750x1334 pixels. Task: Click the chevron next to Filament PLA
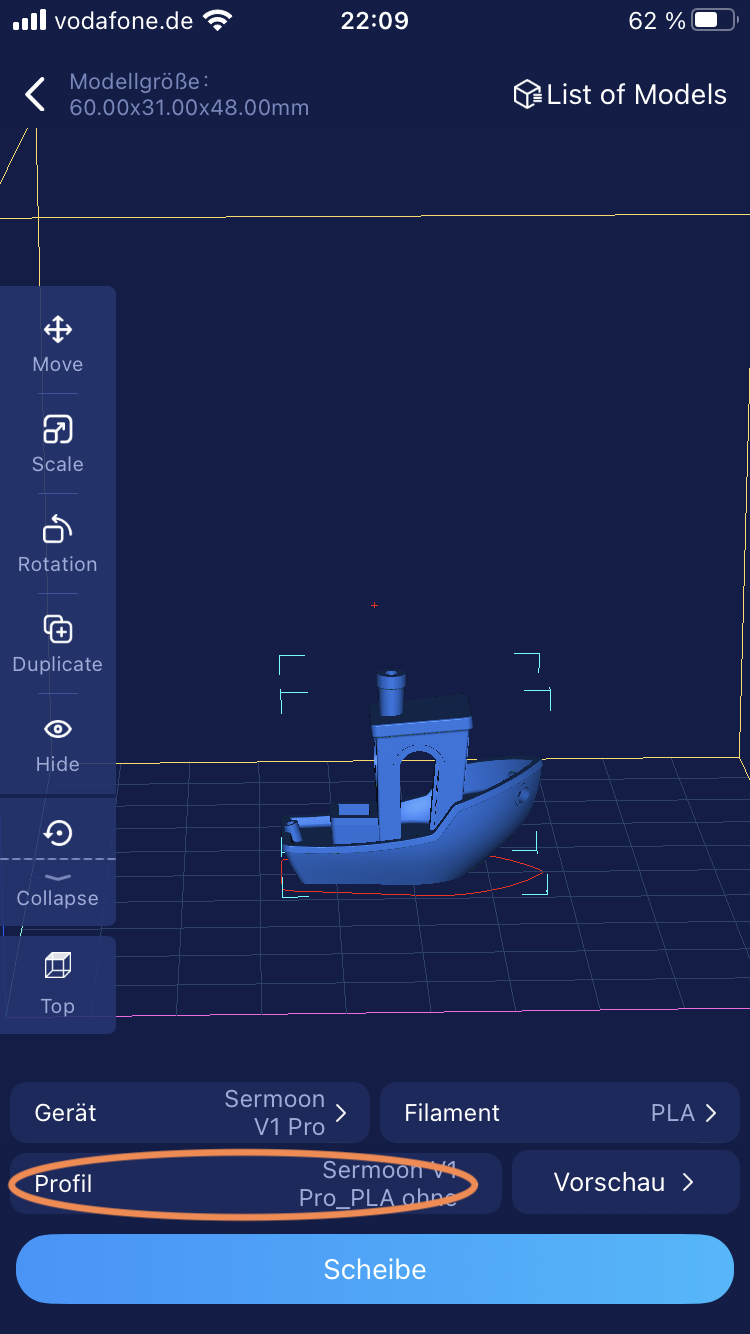[x=711, y=1113]
